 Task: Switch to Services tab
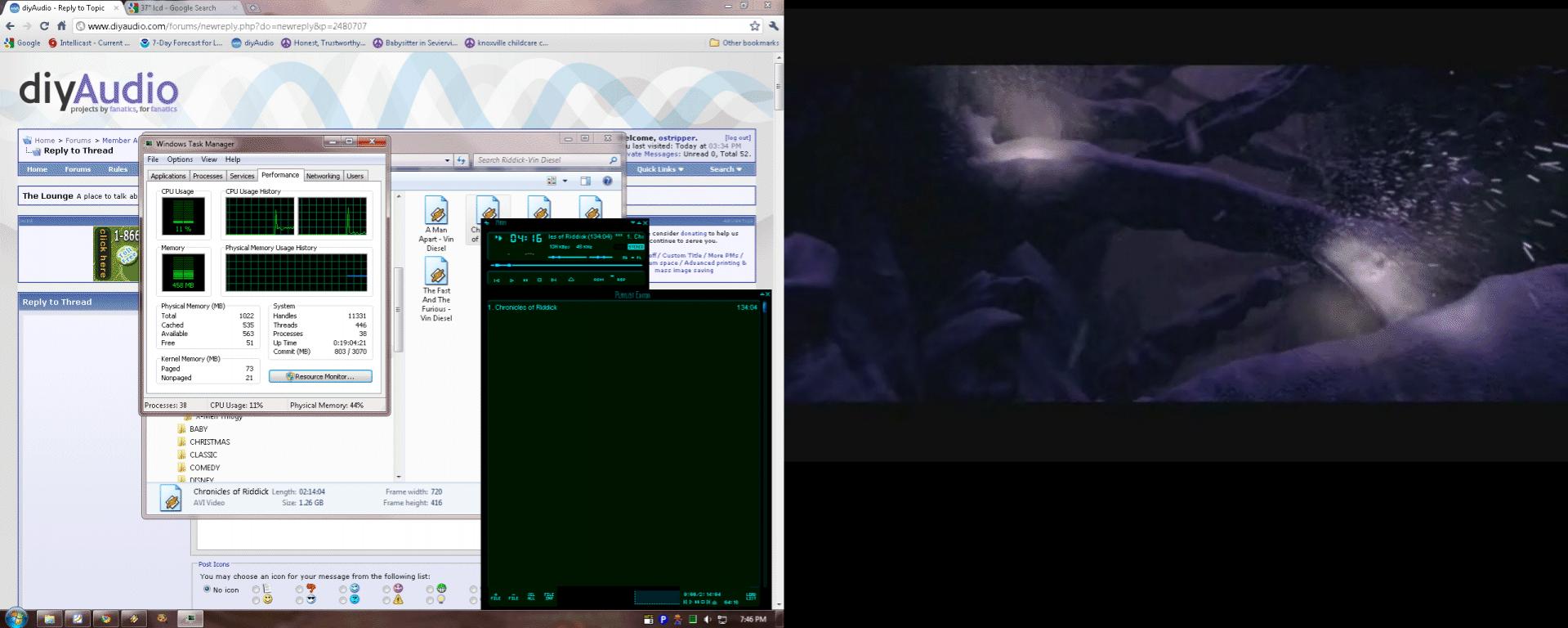point(242,176)
